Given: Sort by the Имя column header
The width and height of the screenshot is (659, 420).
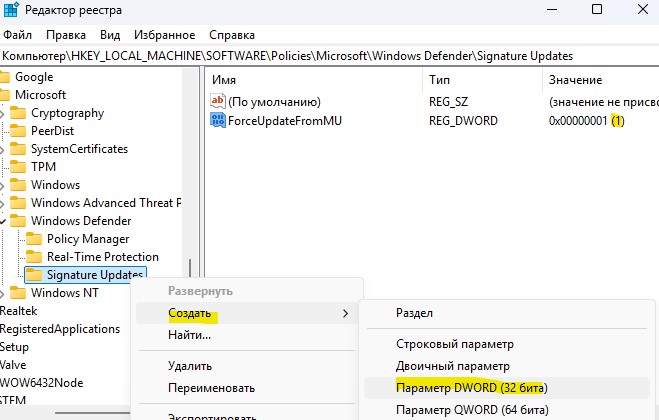Looking at the screenshot, I should tap(314, 80).
